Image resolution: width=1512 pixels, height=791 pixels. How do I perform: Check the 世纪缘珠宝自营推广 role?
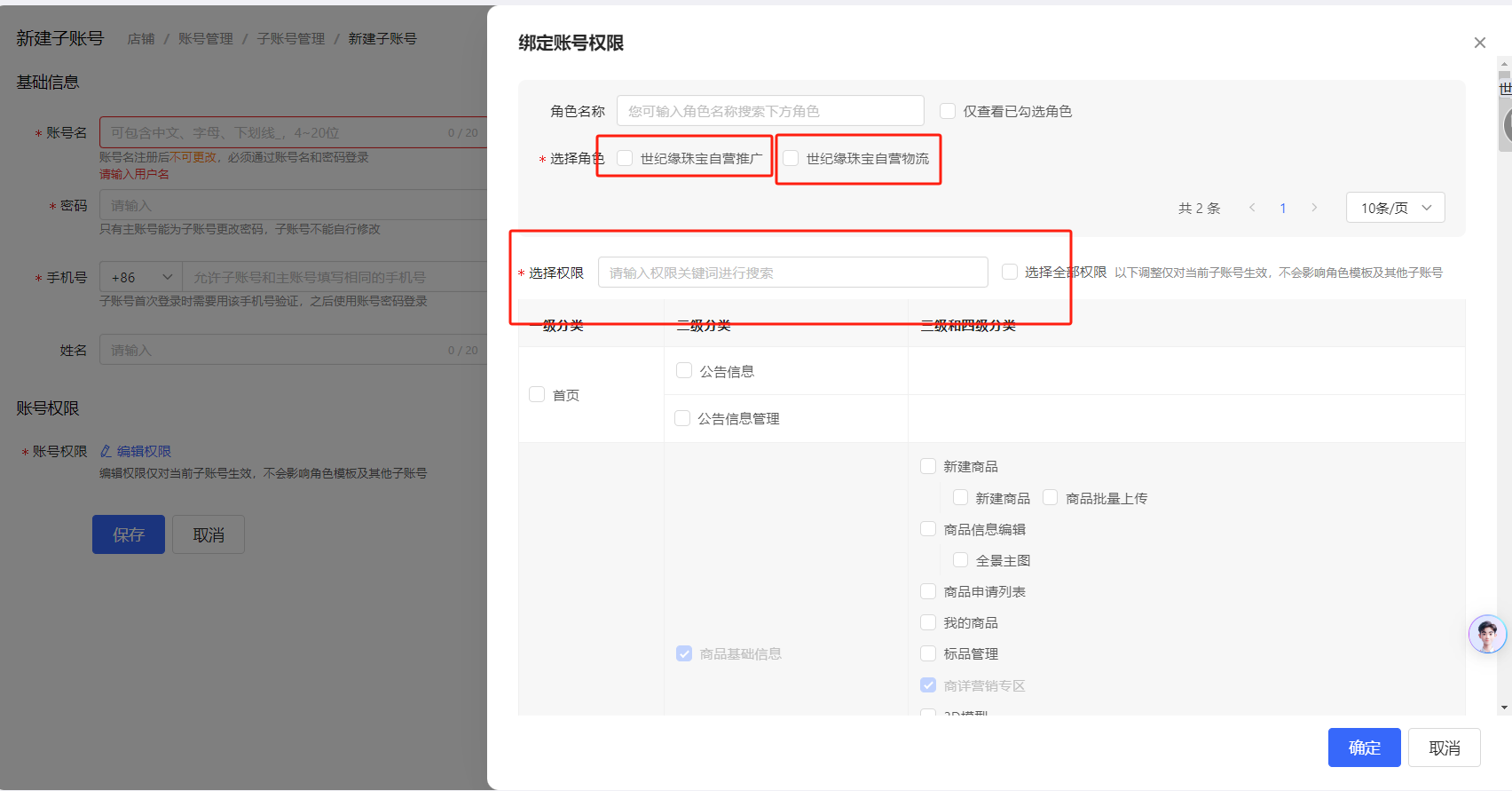click(626, 158)
